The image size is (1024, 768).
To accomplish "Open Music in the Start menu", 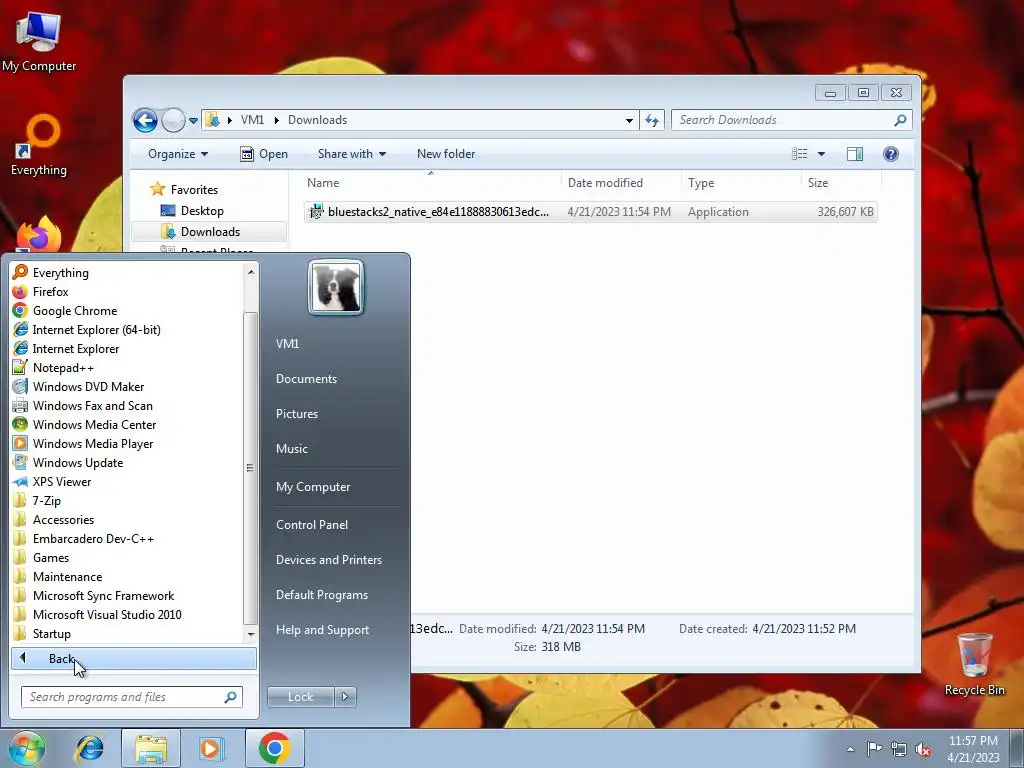I will [x=291, y=449].
